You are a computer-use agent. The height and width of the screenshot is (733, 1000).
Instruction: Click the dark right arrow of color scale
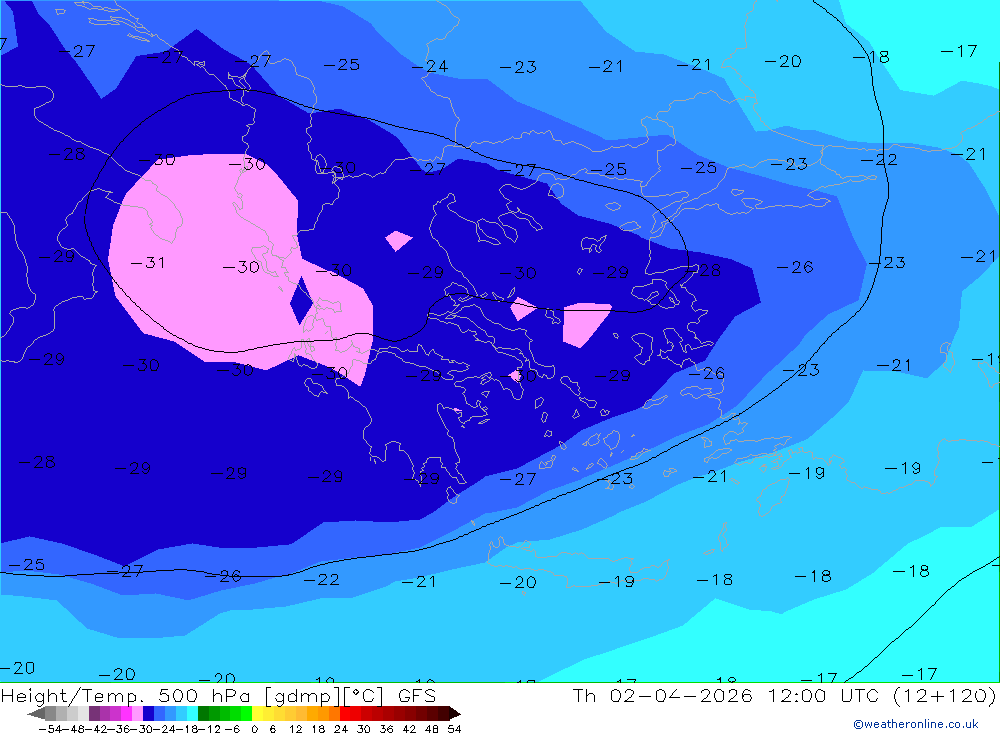(x=455, y=714)
